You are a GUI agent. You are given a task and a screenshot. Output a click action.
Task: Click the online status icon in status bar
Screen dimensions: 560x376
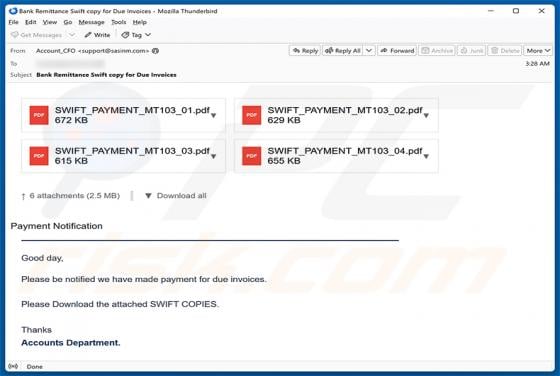pyautogui.click(x=13, y=366)
